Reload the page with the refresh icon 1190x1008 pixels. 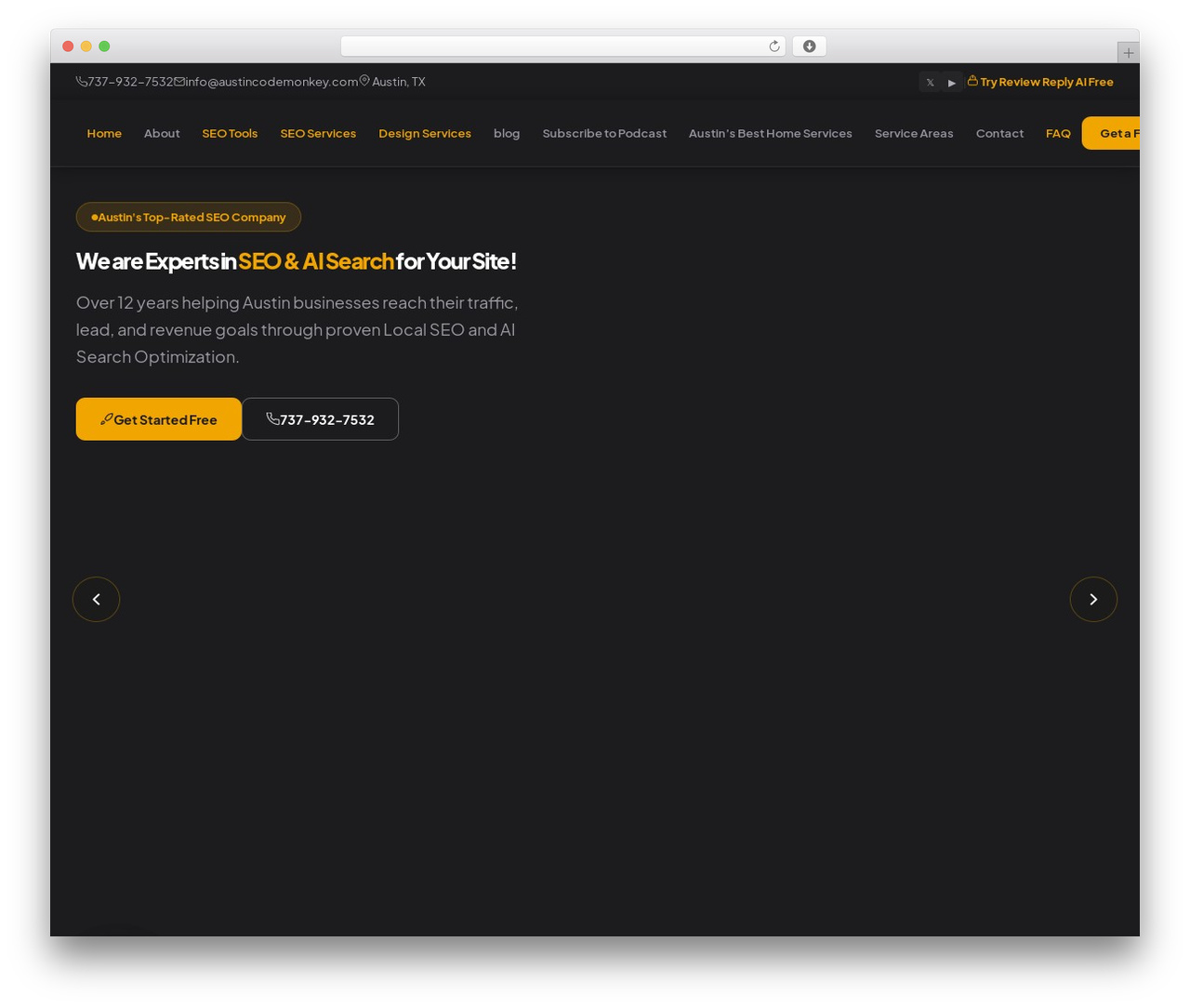[x=773, y=46]
